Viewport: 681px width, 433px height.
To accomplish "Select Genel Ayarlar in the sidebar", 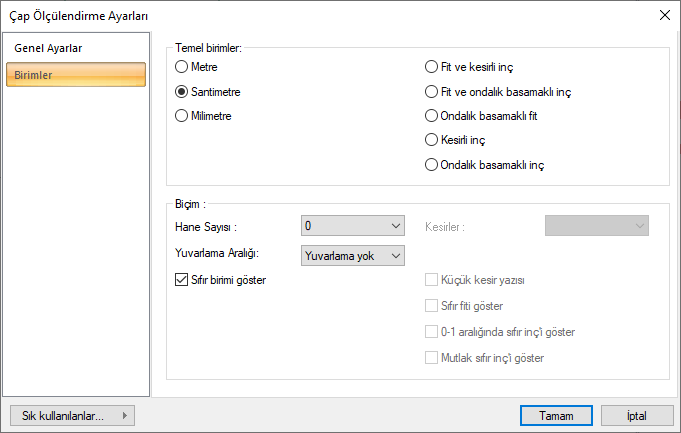I will 48,48.
